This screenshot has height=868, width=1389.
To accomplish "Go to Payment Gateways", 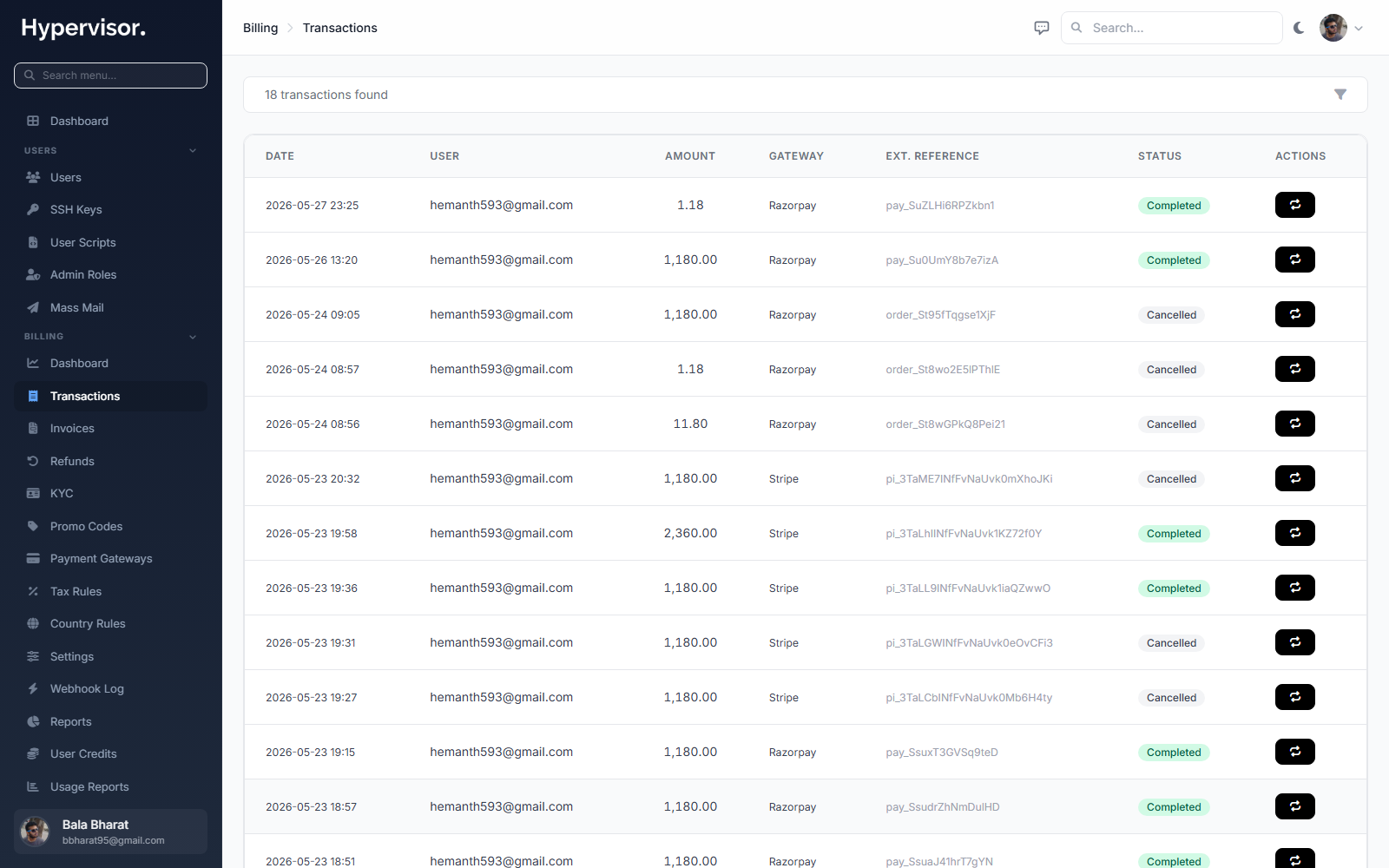I will [x=110, y=558].
